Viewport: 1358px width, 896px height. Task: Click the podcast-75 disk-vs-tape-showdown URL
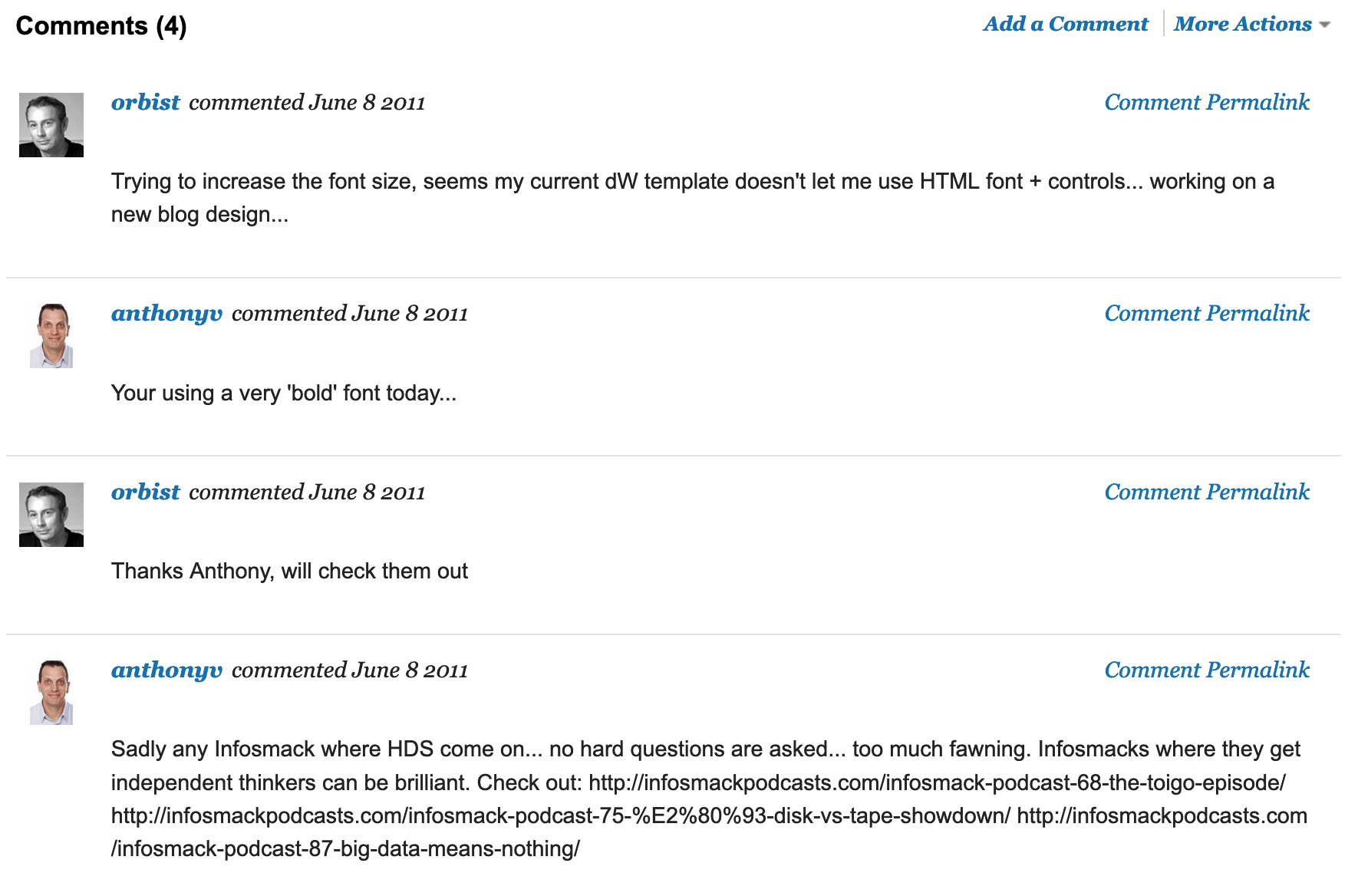pyautogui.click(x=560, y=816)
